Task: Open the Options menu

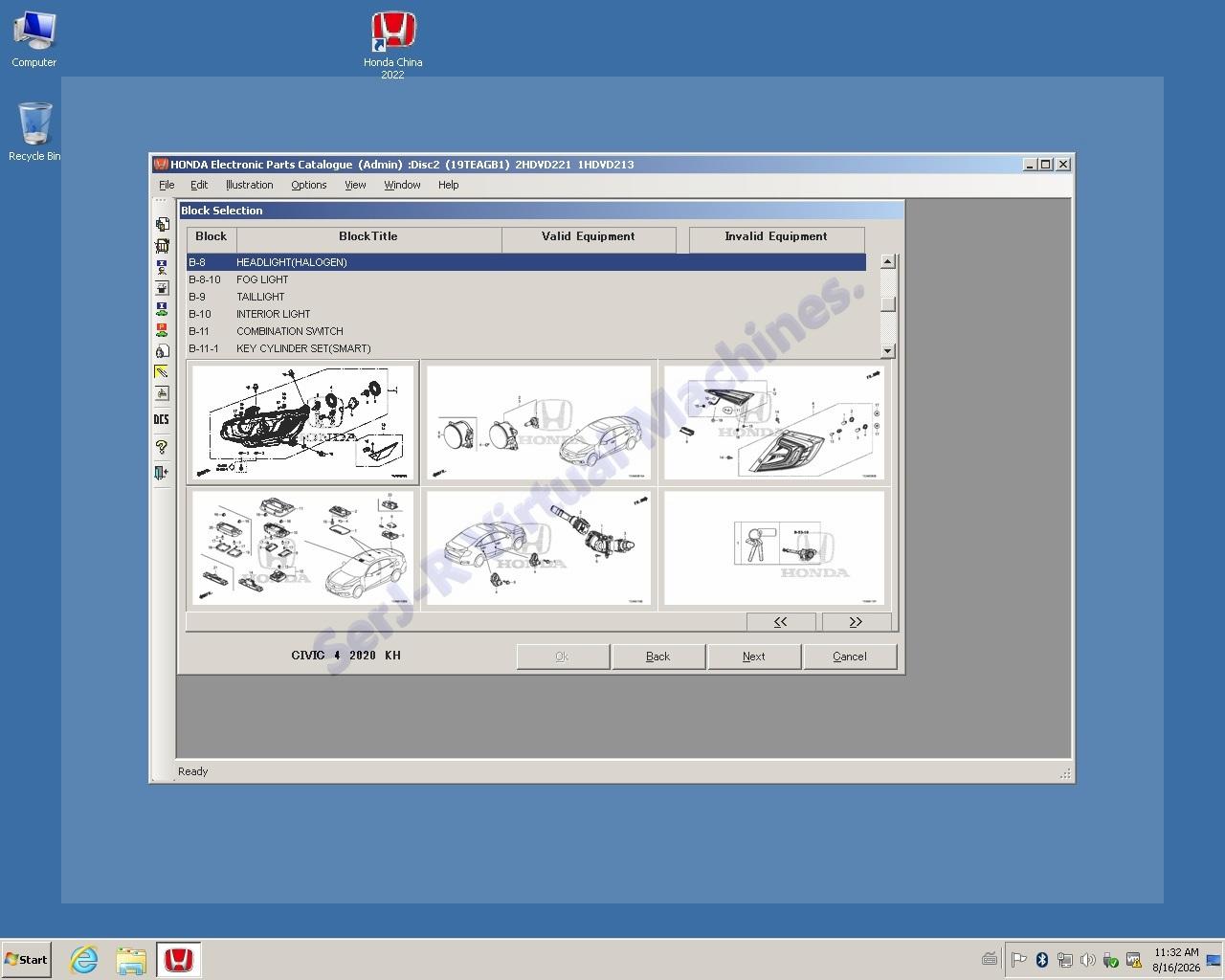Action: pos(309,185)
